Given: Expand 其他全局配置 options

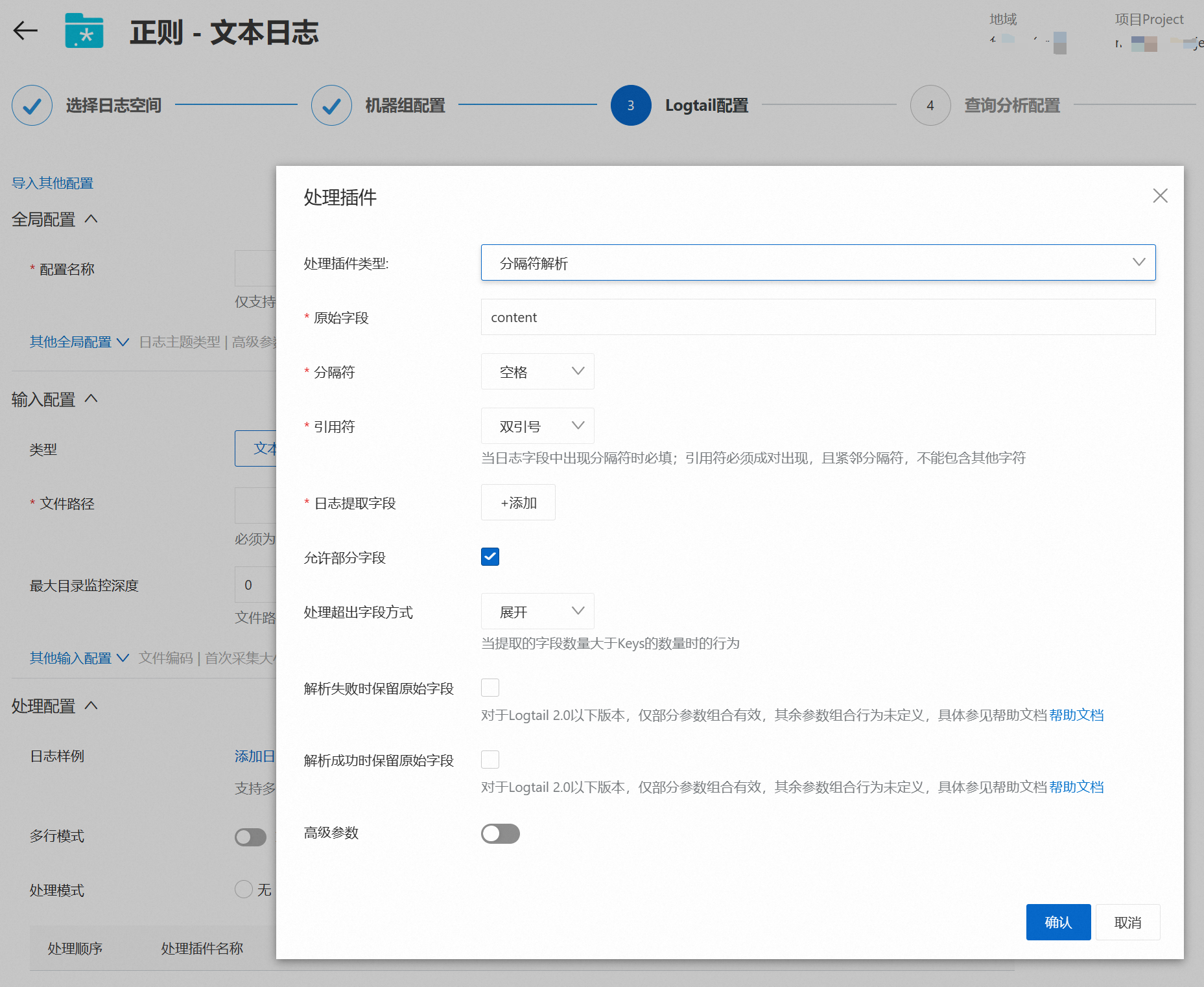Looking at the screenshot, I should (79, 342).
